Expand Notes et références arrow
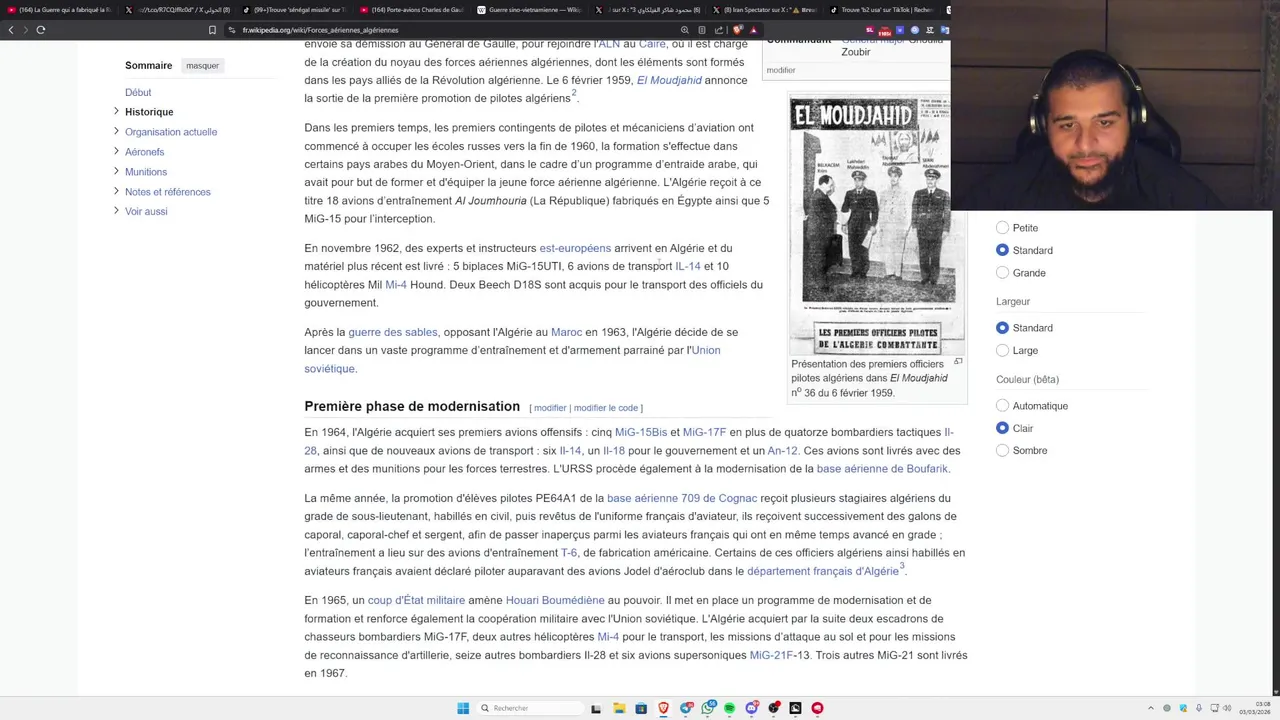 tap(116, 191)
